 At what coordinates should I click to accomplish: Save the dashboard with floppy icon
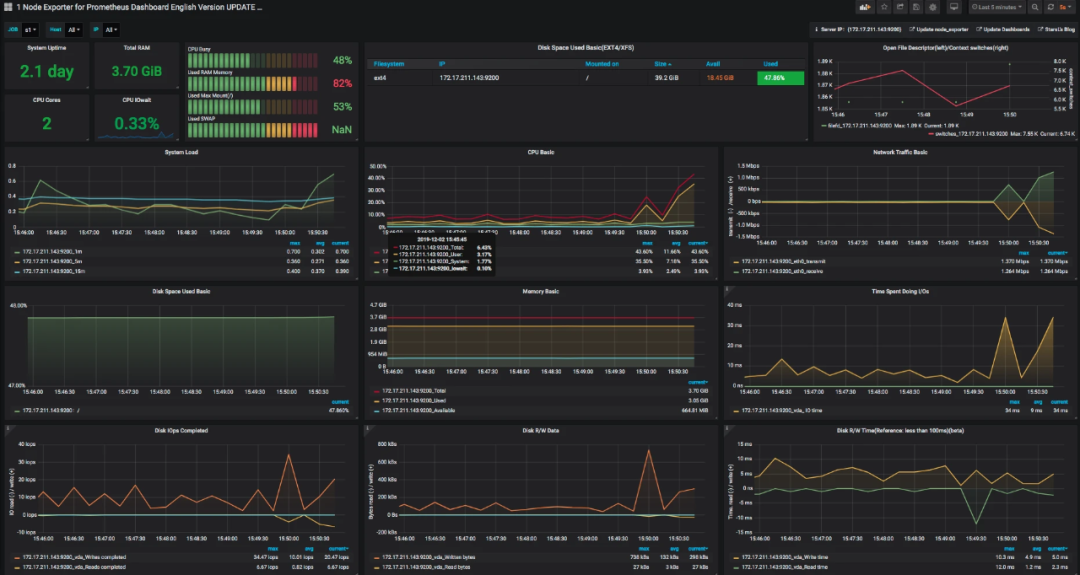pos(916,7)
